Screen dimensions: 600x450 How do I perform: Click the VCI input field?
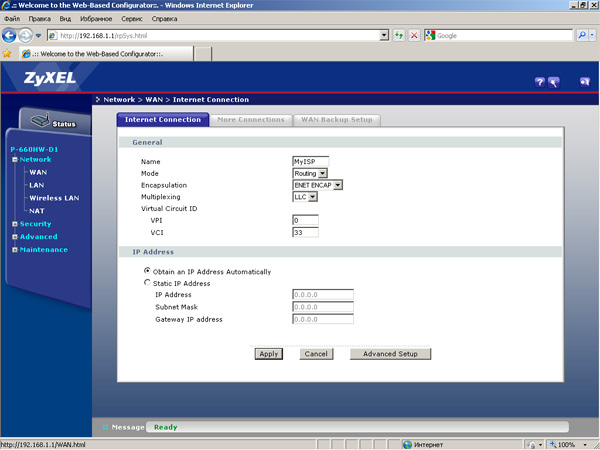pos(304,233)
